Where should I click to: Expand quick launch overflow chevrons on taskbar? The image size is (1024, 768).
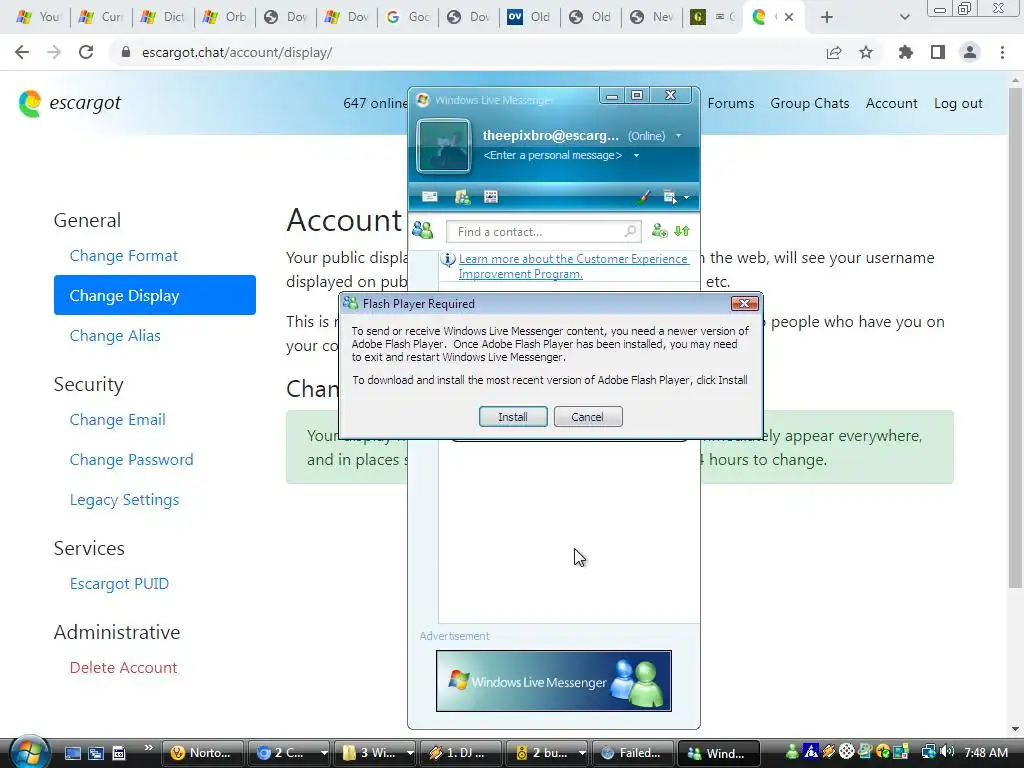tap(149, 748)
